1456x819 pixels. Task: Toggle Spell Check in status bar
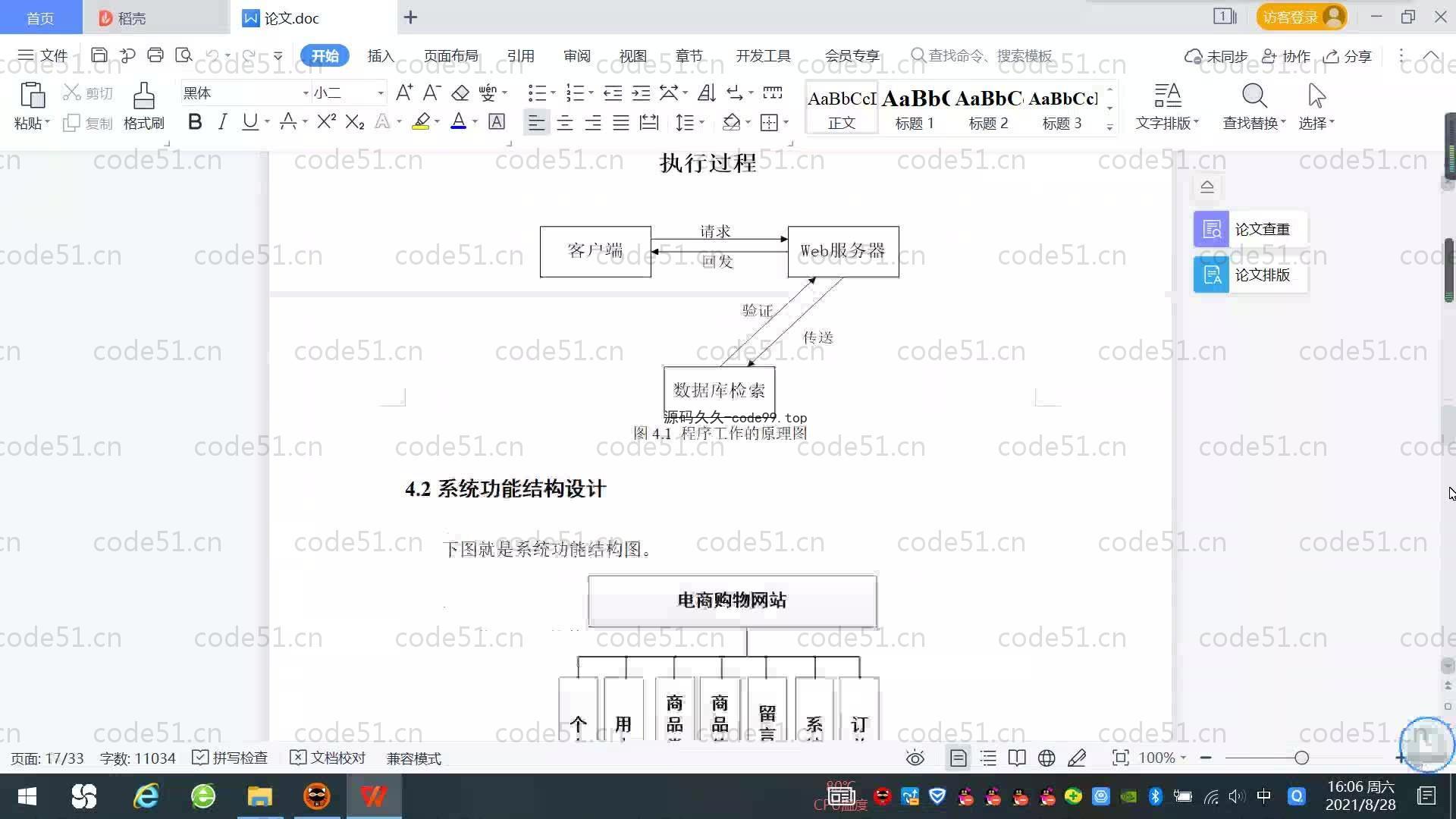[x=230, y=758]
